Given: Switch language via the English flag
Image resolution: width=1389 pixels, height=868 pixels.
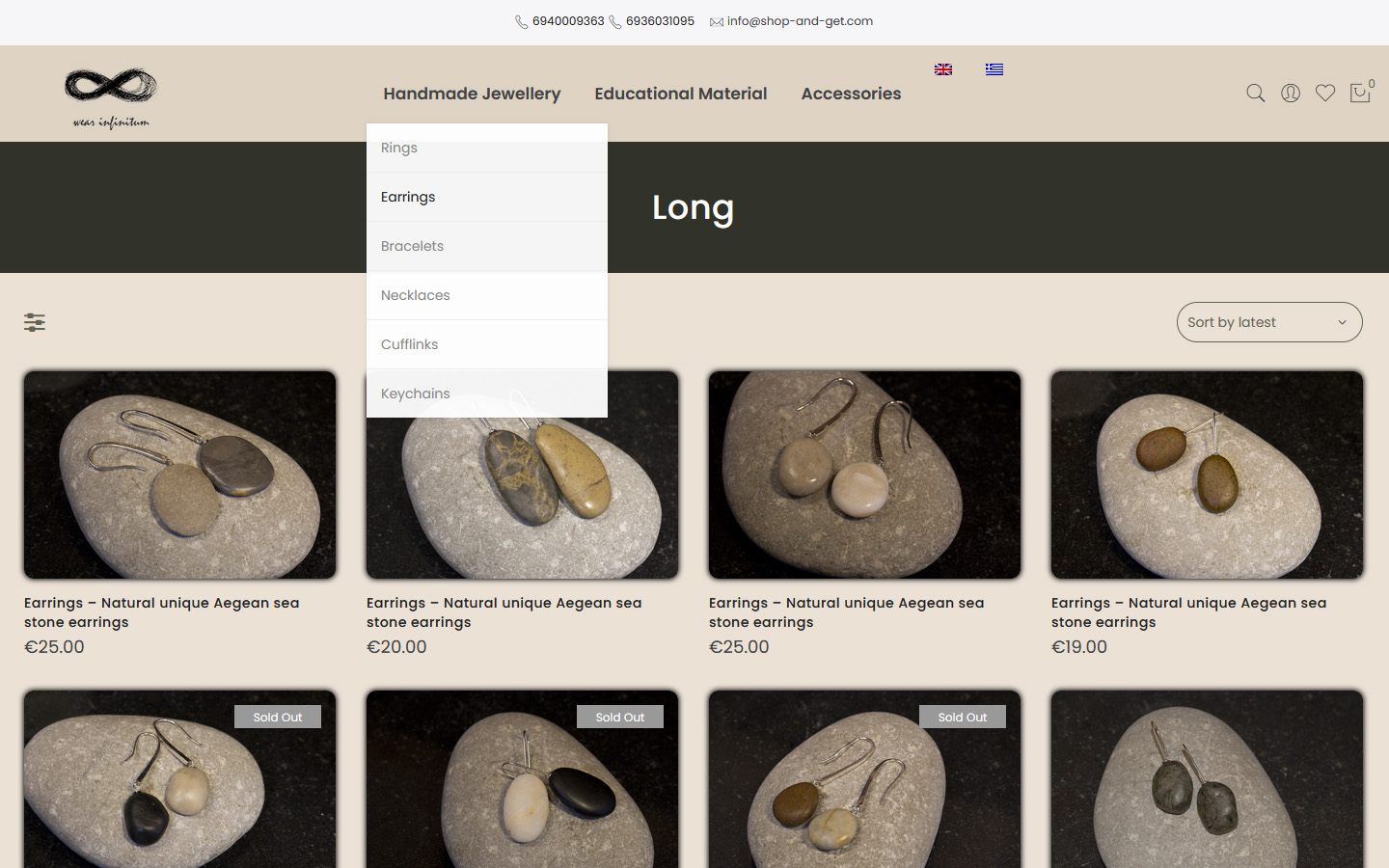Looking at the screenshot, I should pos(943,69).
